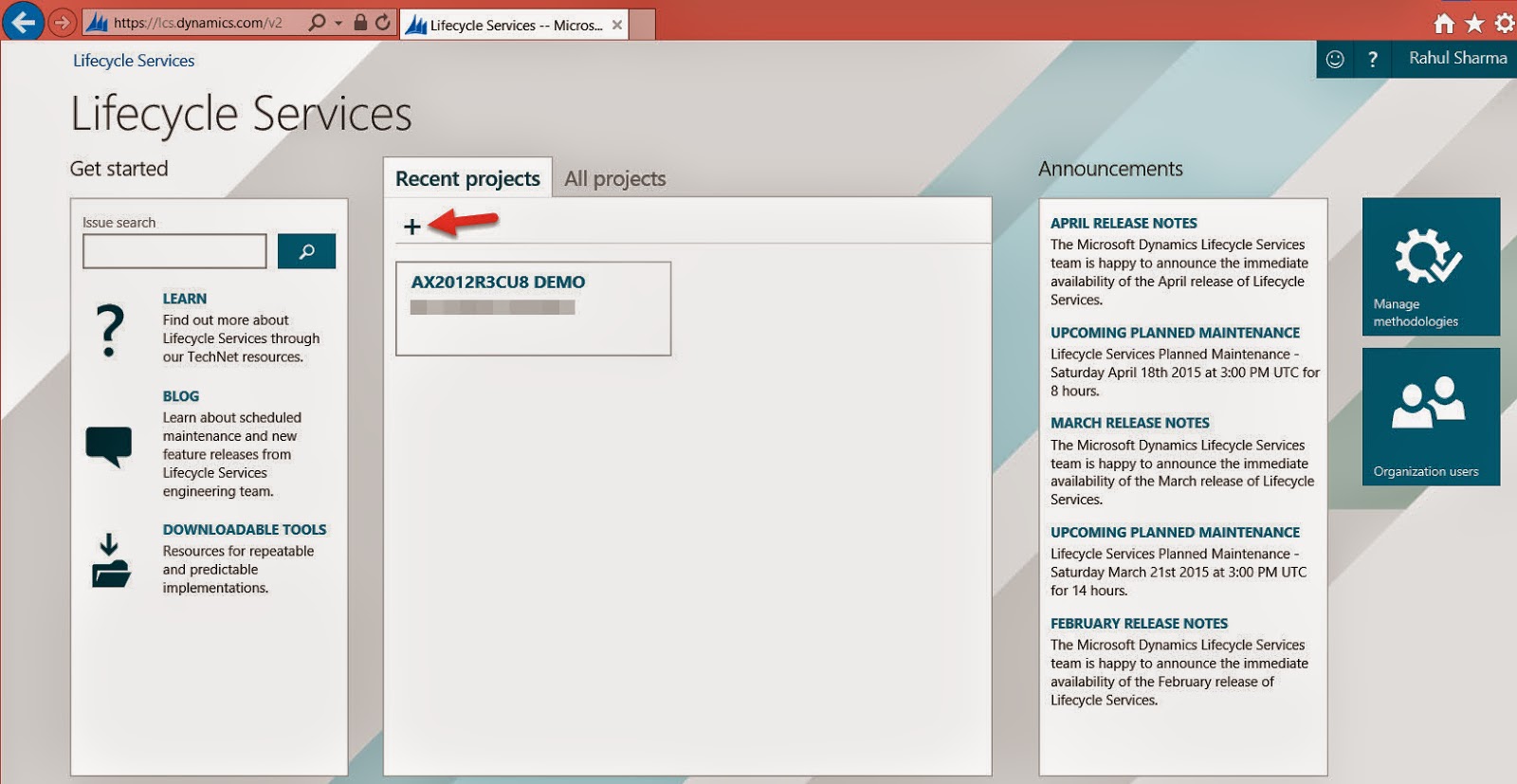Open the Manage methodologies tile
Image resolution: width=1517 pixels, height=784 pixels.
(x=1431, y=266)
